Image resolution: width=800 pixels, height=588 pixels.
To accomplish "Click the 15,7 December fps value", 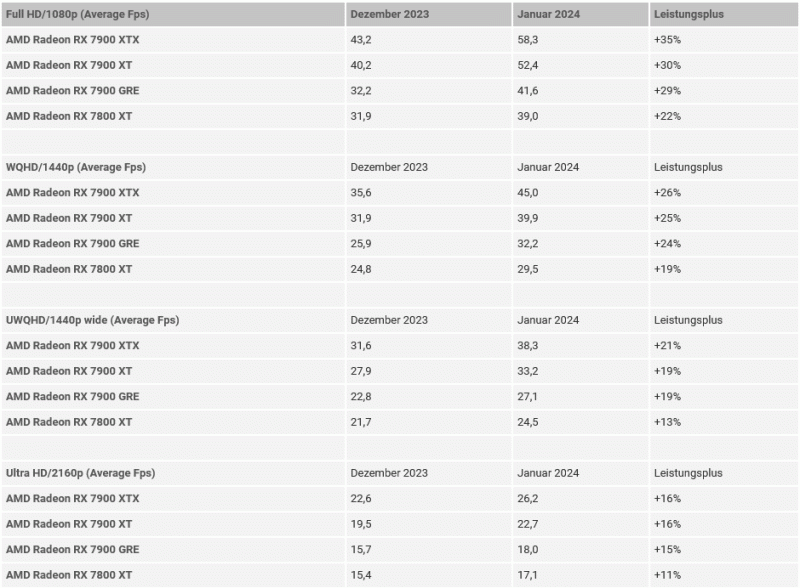I will pyautogui.click(x=360, y=549).
